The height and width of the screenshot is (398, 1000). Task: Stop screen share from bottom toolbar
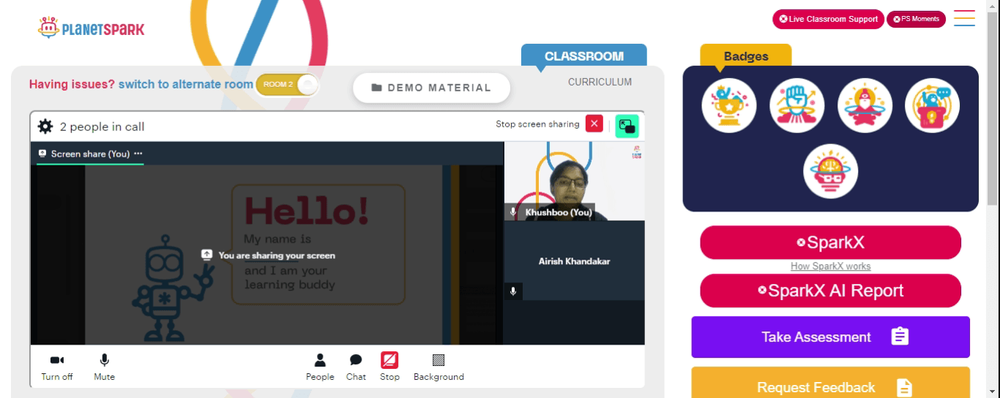390,367
